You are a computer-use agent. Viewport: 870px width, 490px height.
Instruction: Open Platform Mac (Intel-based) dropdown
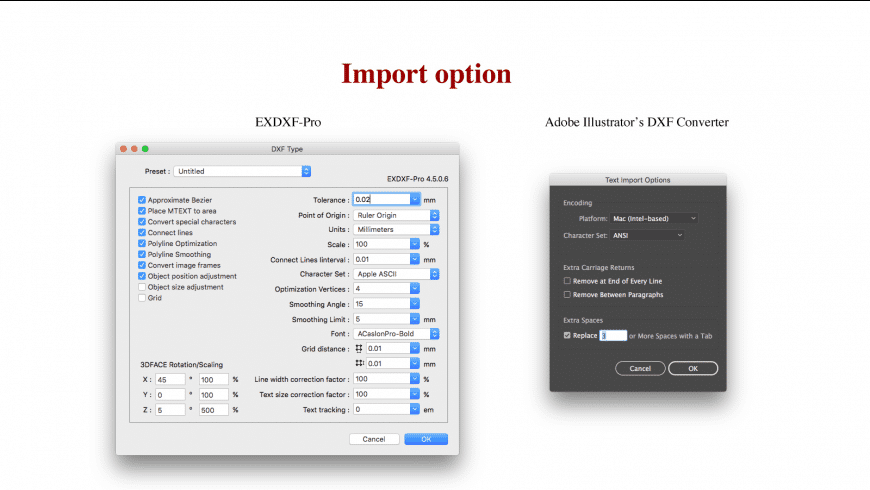click(x=654, y=218)
